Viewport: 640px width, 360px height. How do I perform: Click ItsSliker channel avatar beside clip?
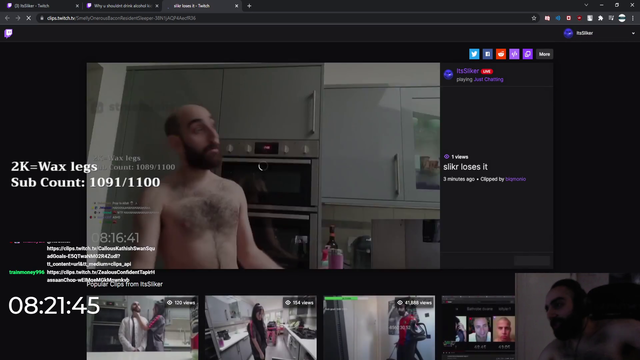[x=449, y=75]
